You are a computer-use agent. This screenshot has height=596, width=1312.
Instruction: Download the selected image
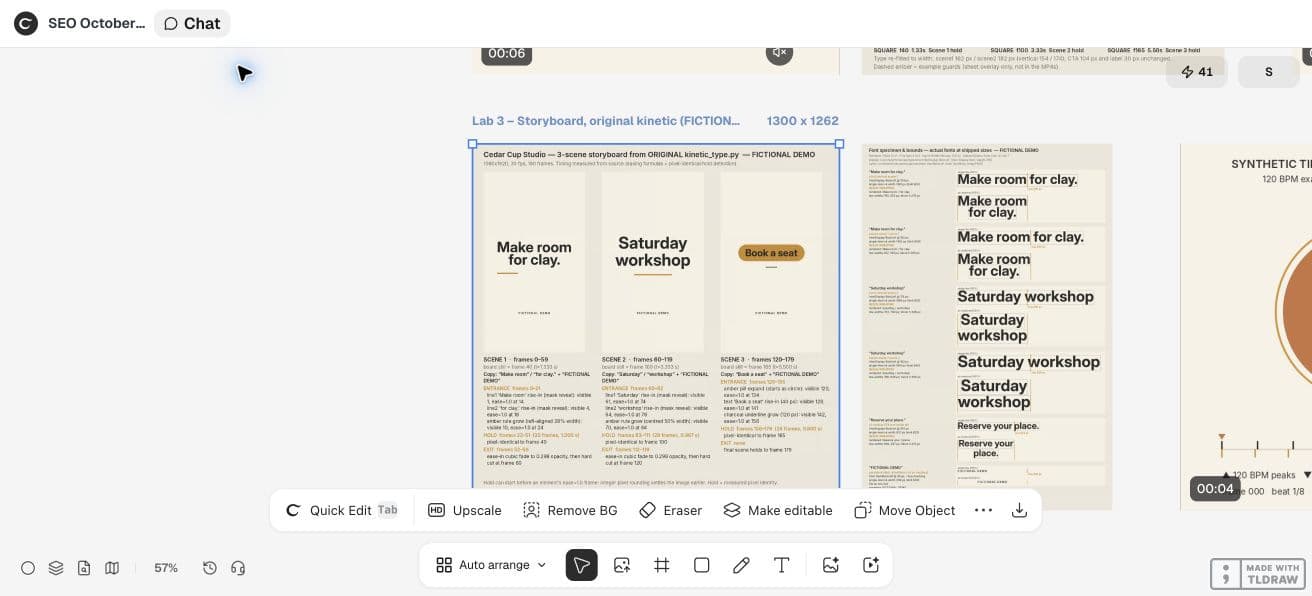(1019, 510)
